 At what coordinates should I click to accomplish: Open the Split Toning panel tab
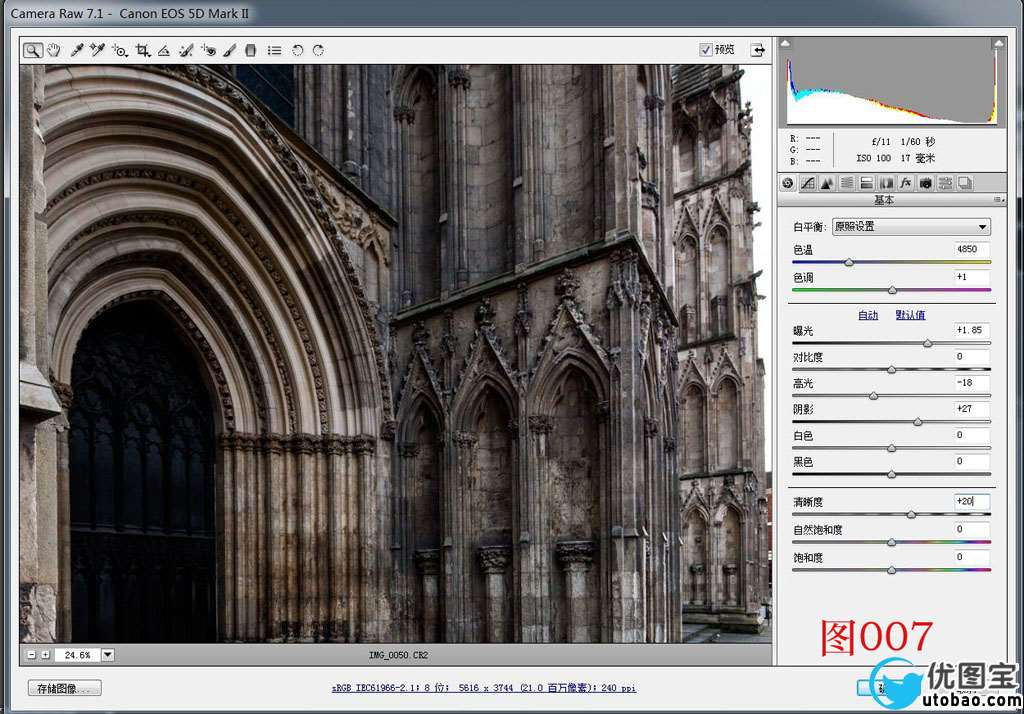pos(867,184)
